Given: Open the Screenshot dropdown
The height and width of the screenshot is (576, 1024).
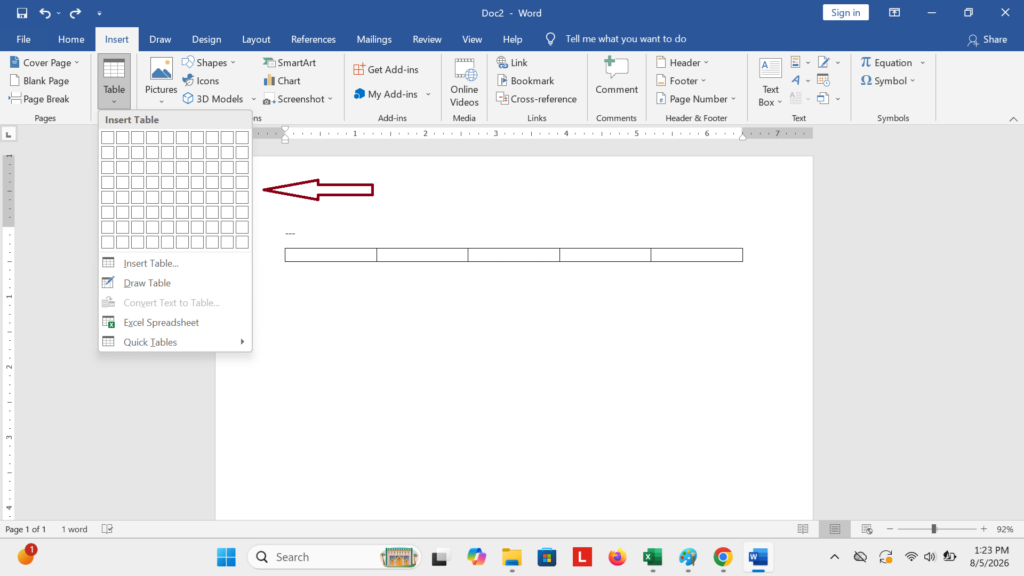Looking at the screenshot, I should tap(298, 99).
